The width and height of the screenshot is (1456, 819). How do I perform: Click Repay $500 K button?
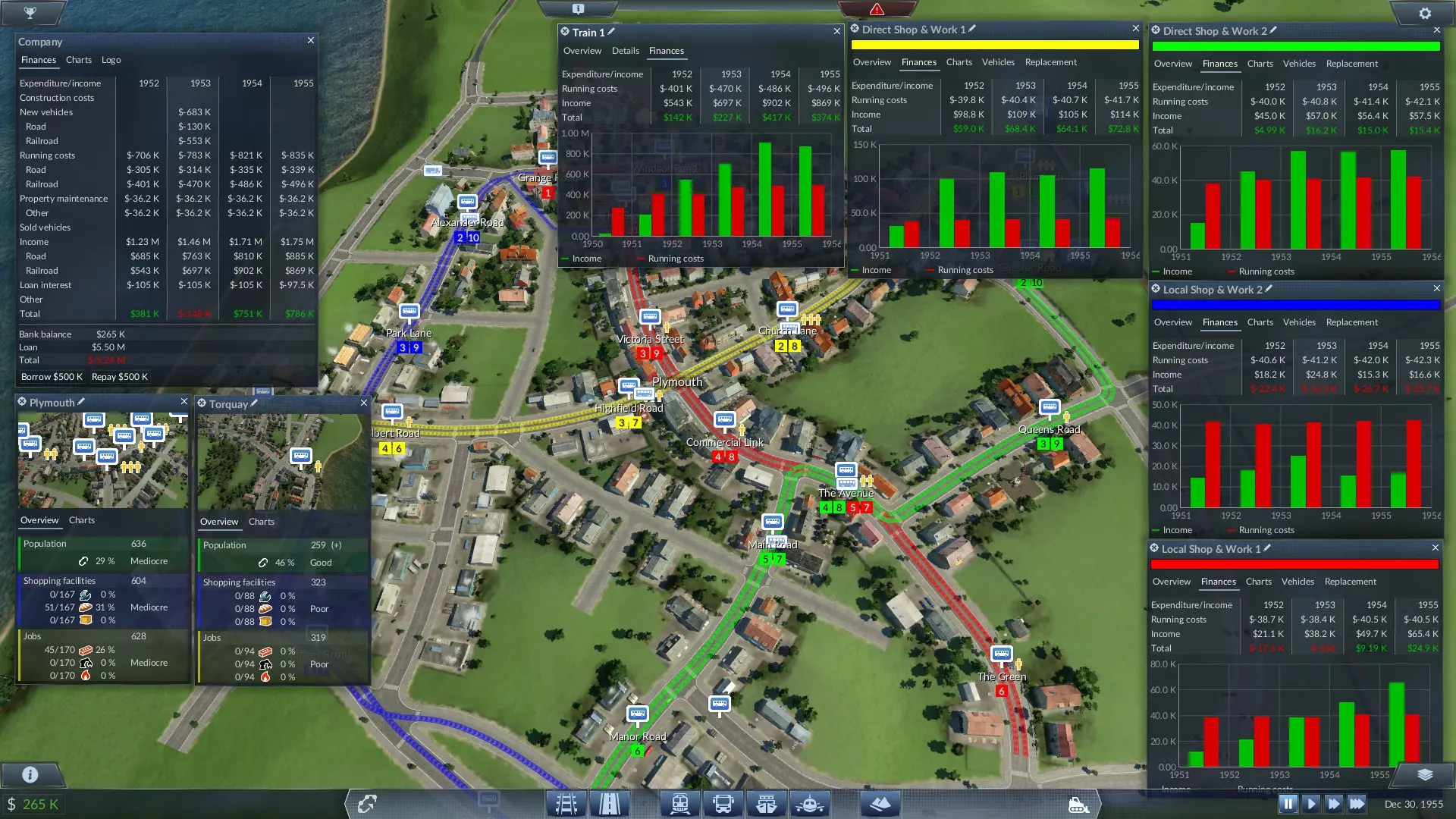tap(119, 377)
